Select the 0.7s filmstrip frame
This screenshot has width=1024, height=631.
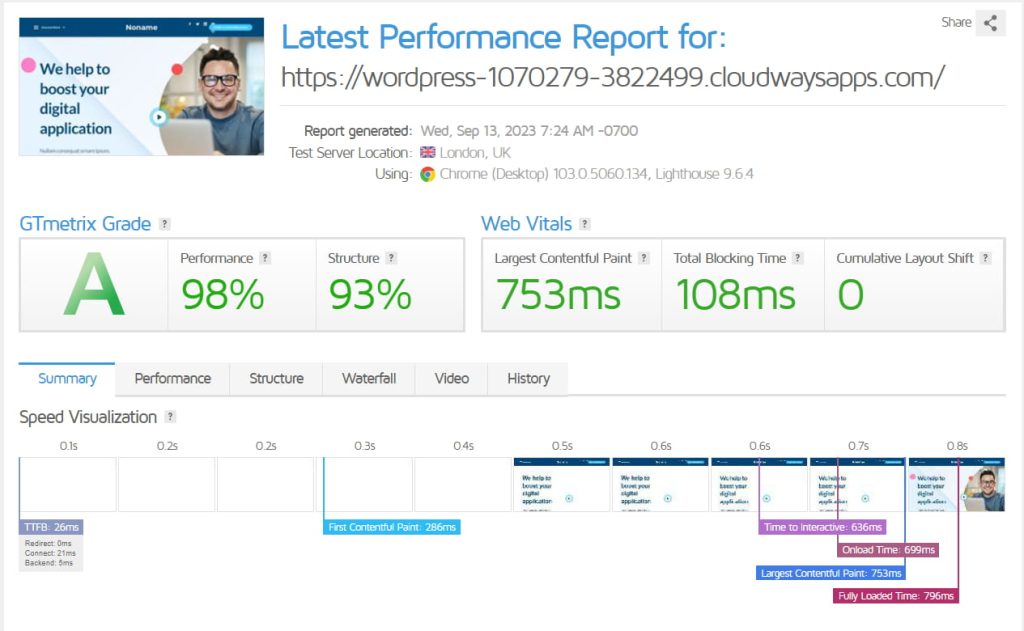(x=858, y=484)
